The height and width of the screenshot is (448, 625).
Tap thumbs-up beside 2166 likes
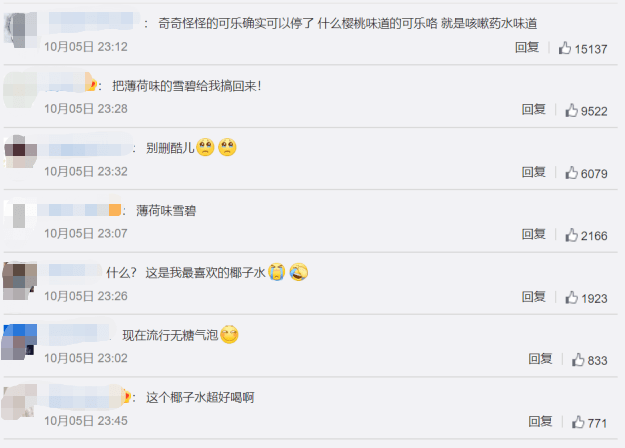(572, 235)
